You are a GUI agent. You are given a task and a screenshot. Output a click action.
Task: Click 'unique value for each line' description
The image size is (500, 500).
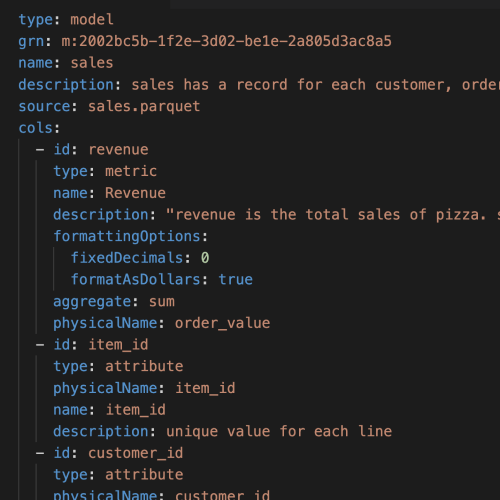click(279, 431)
